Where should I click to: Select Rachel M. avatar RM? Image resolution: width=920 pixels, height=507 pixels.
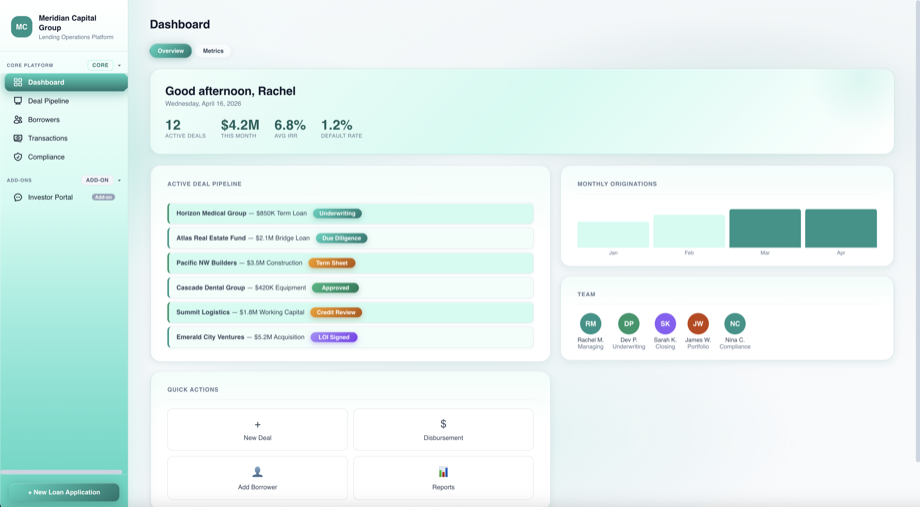coord(590,323)
